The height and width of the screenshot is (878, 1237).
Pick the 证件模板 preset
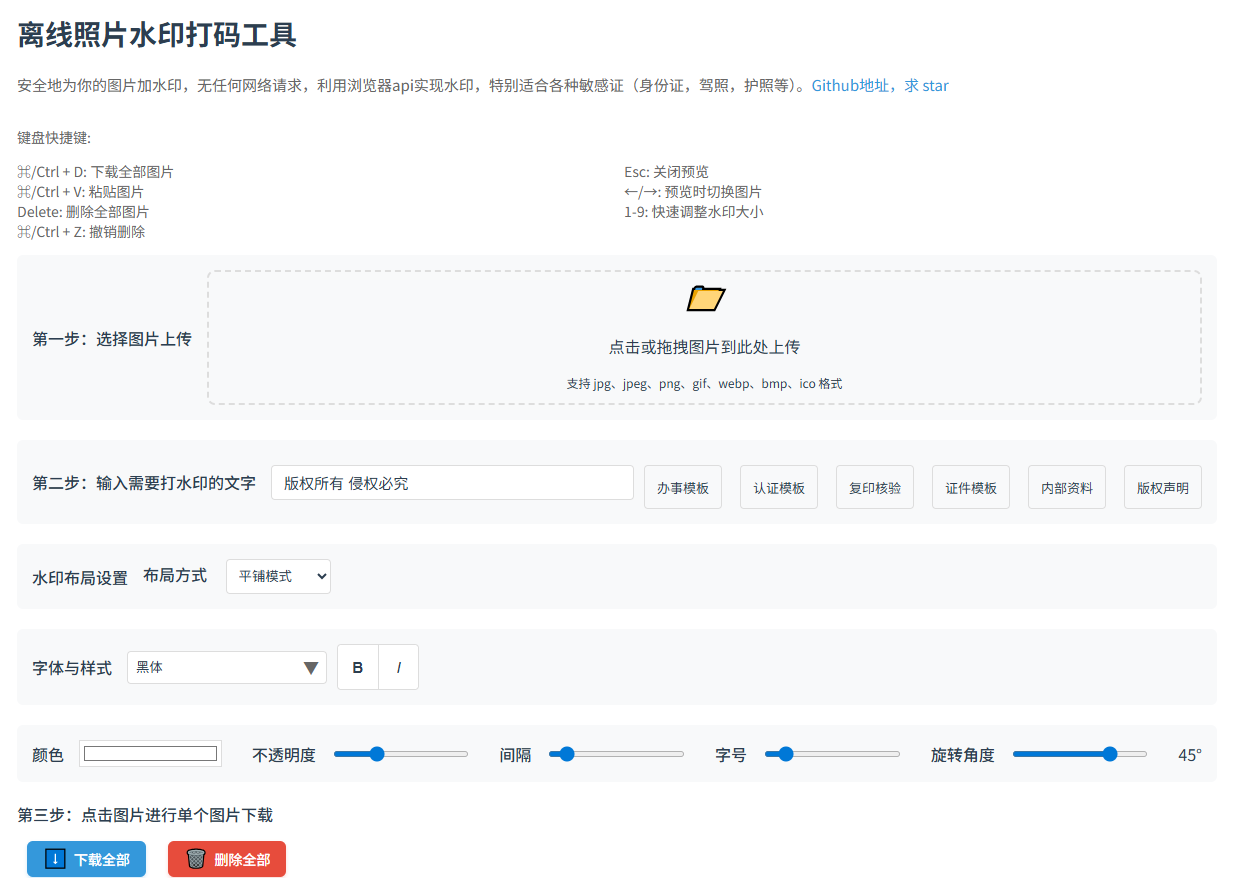tap(971, 488)
